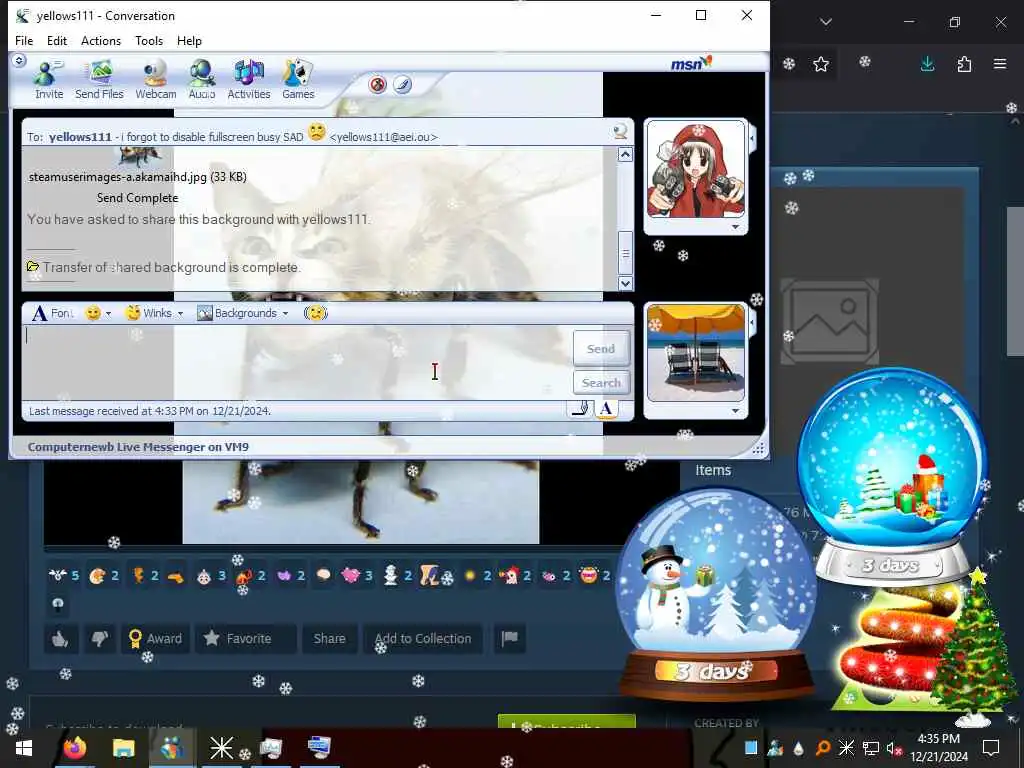
Task: Click the red block contact icon
Action: coord(377,84)
